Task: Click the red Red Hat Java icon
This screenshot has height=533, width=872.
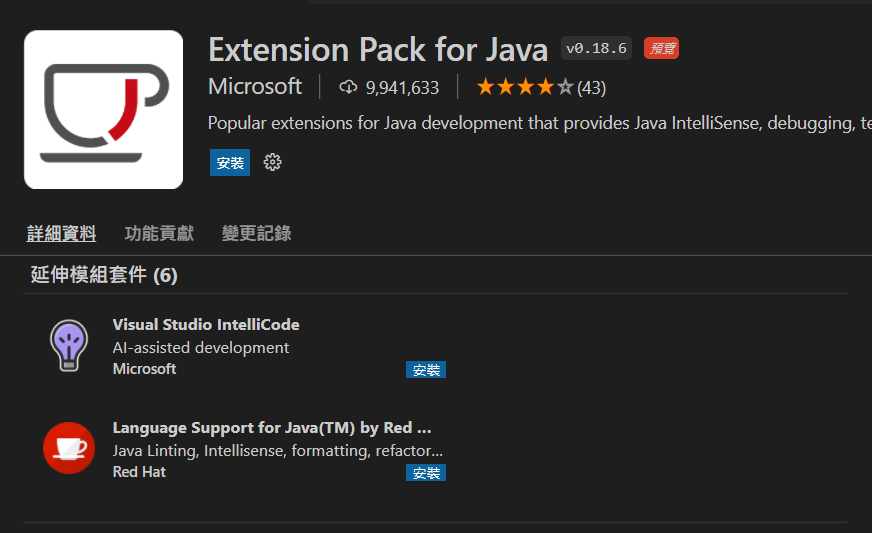Action: click(69, 448)
